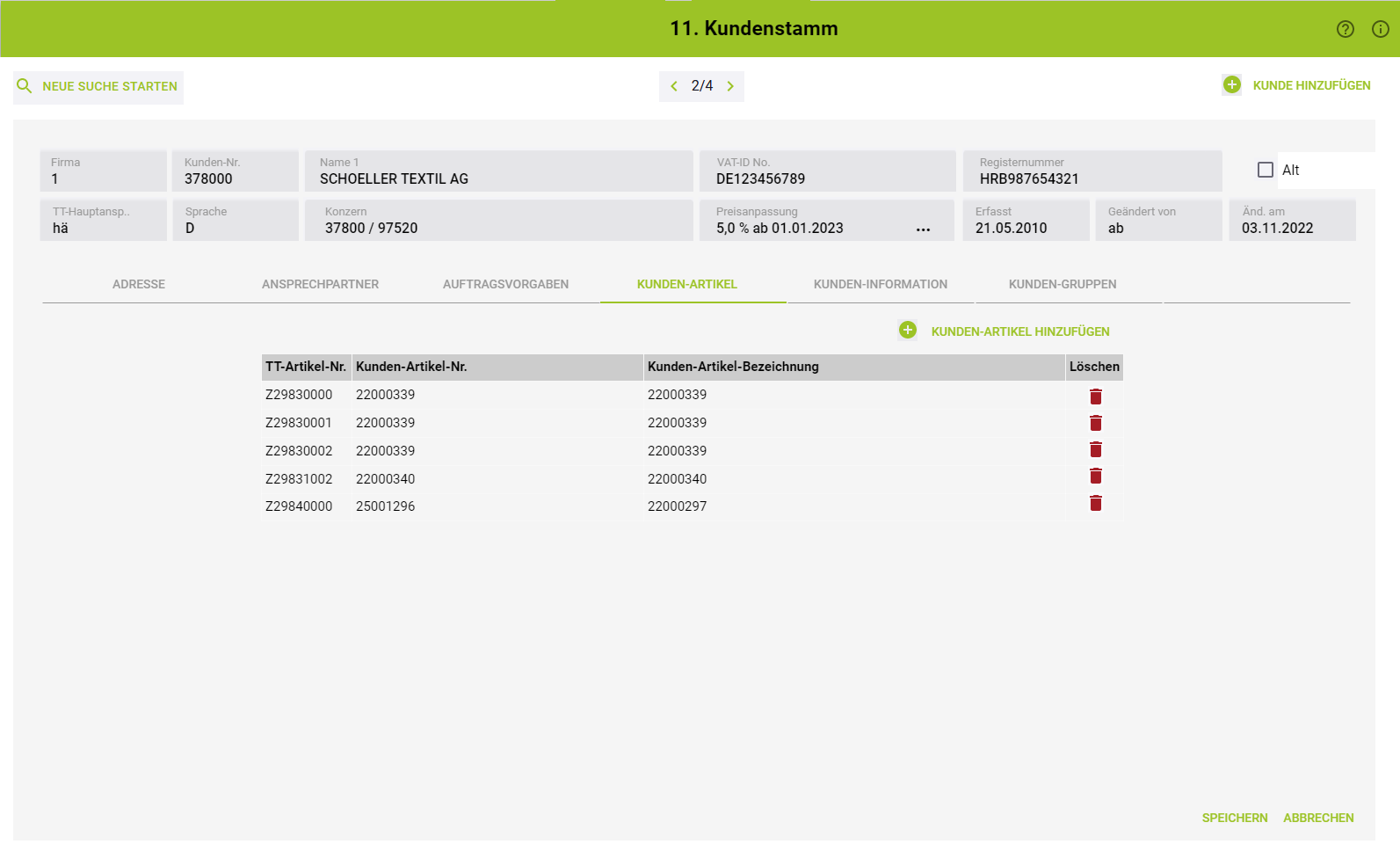Click the Speichern button
This screenshot has height=859, width=1400.
pos(1234,819)
